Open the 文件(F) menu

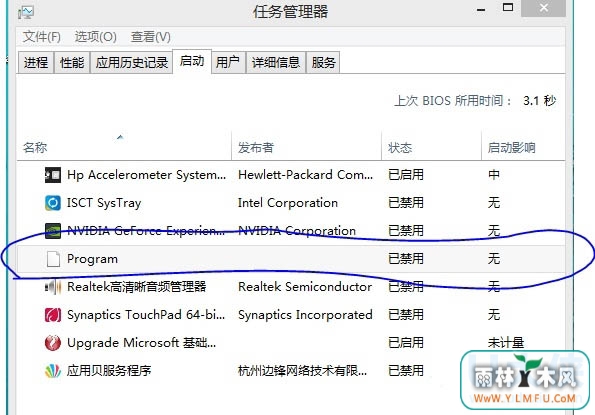[41, 37]
